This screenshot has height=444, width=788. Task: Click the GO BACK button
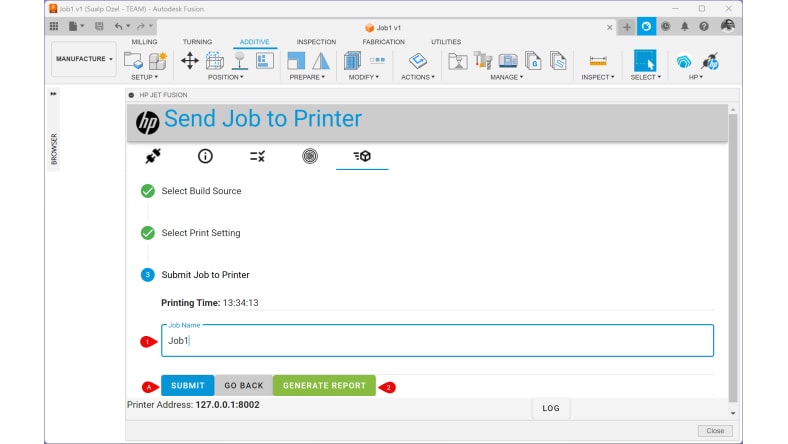point(243,386)
